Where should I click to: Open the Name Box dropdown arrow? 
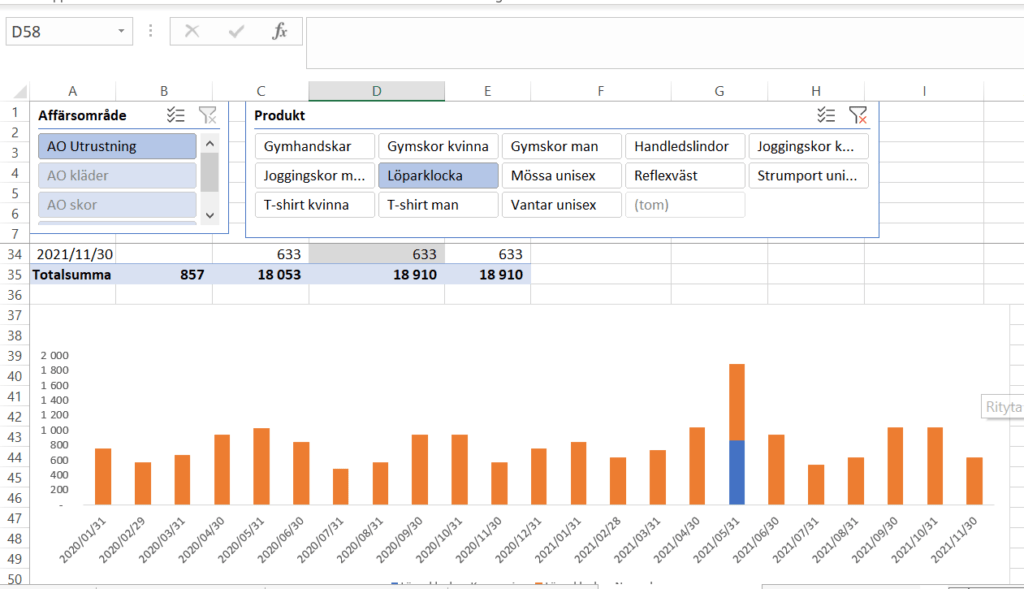pos(121,32)
